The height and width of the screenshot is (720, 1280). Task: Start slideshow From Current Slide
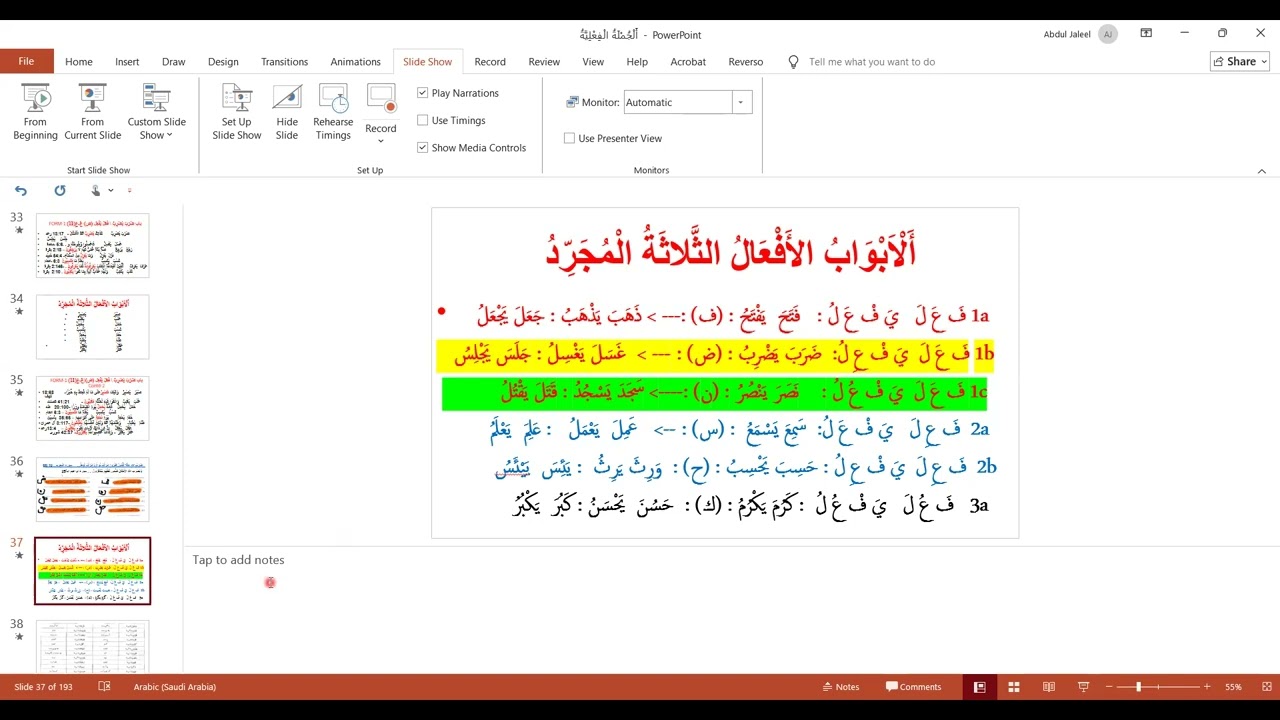click(x=93, y=113)
